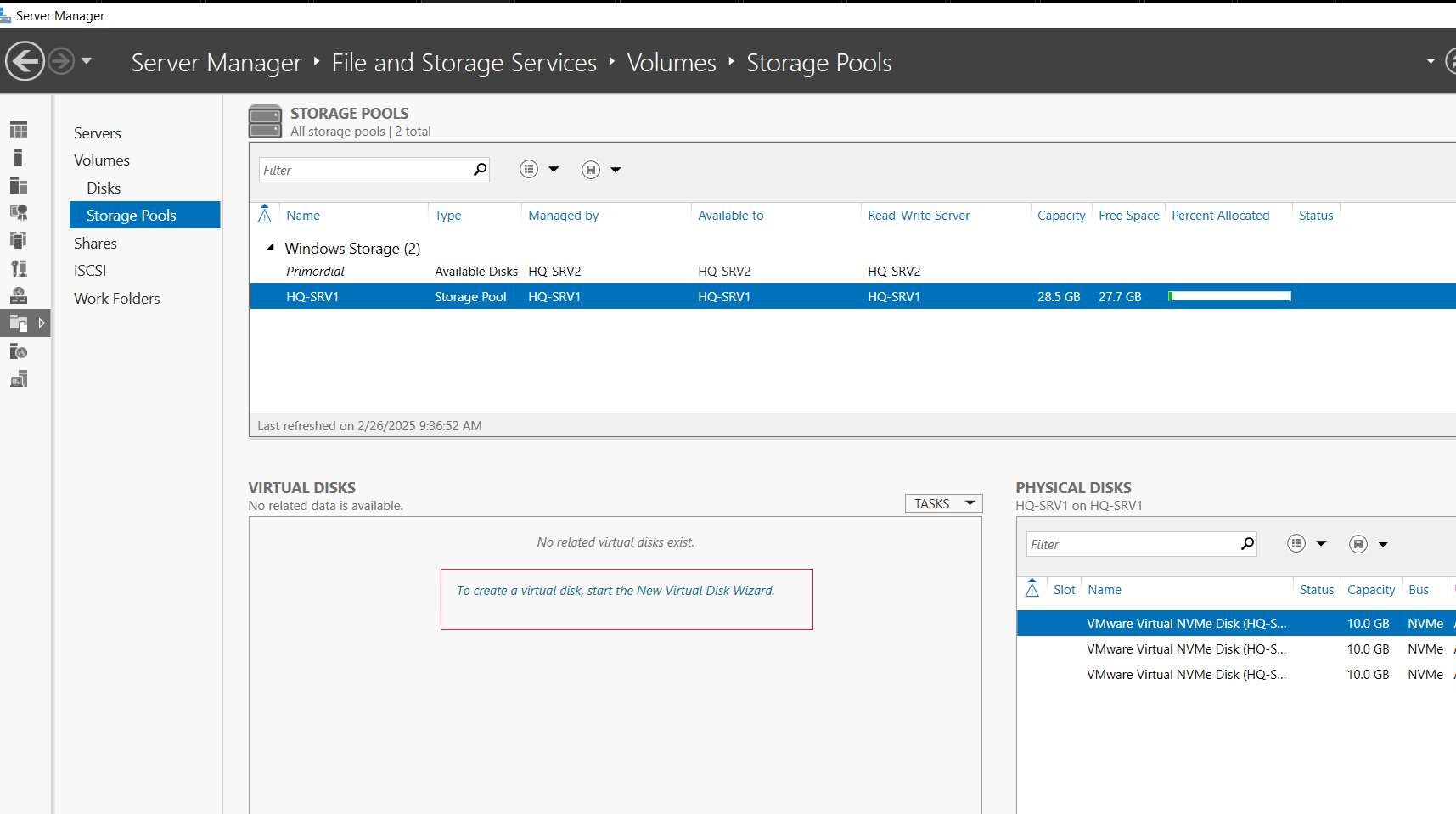The width and height of the screenshot is (1456, 814).
Task: Open the TASKS dropdown for Virtual Disks
Action: point(943,503)
